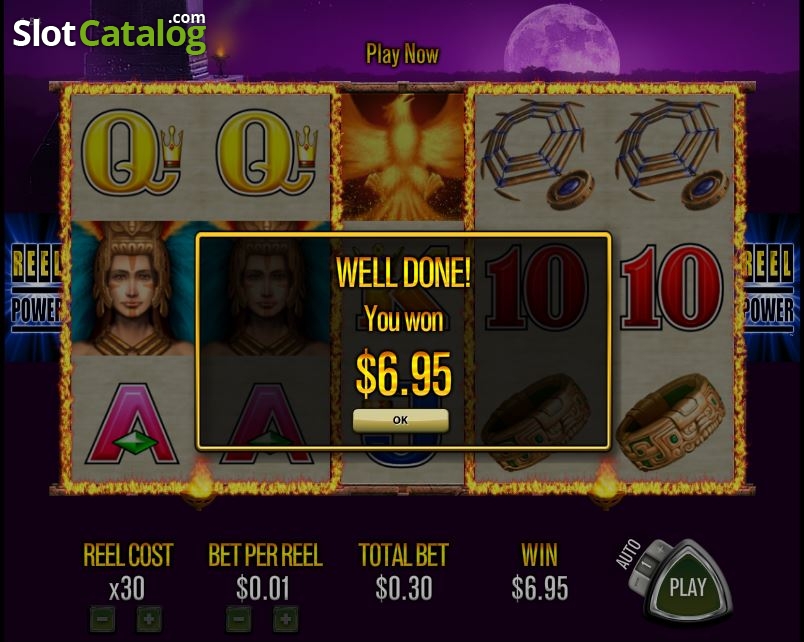Decrease reel cost with minus button

103,619
